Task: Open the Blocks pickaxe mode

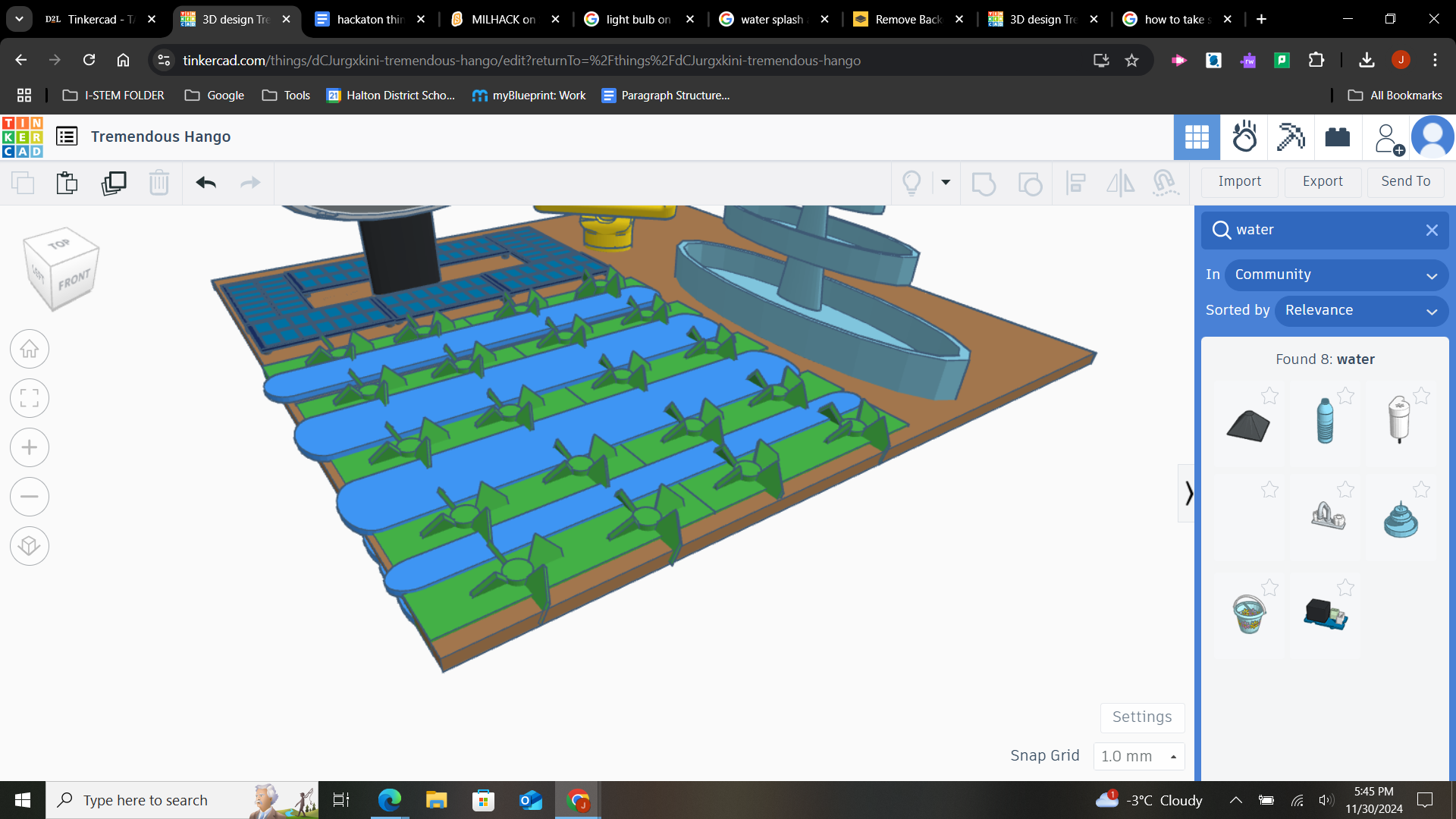Action: (1290, 137)
